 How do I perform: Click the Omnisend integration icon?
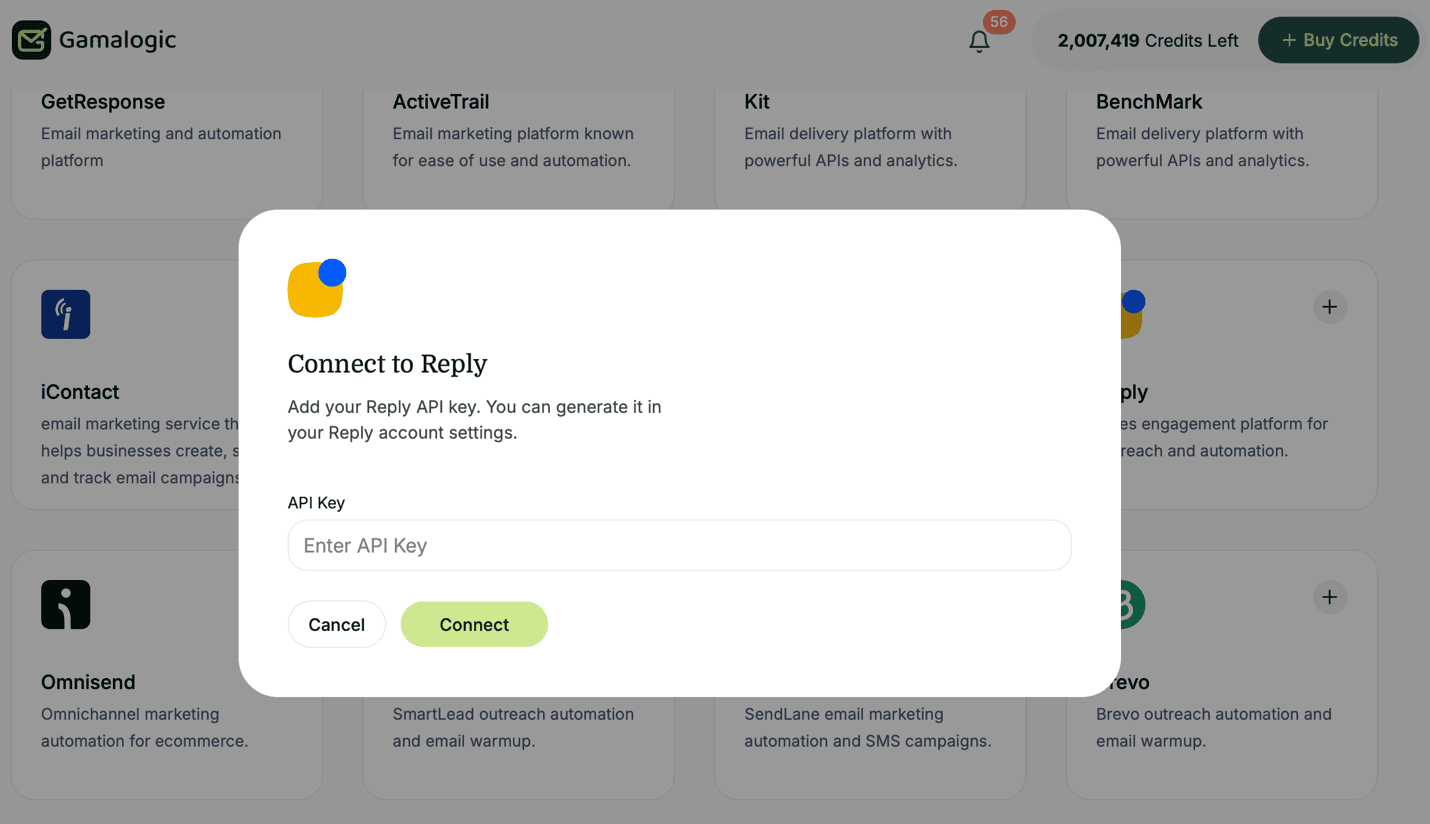click(x=65, y=604)
